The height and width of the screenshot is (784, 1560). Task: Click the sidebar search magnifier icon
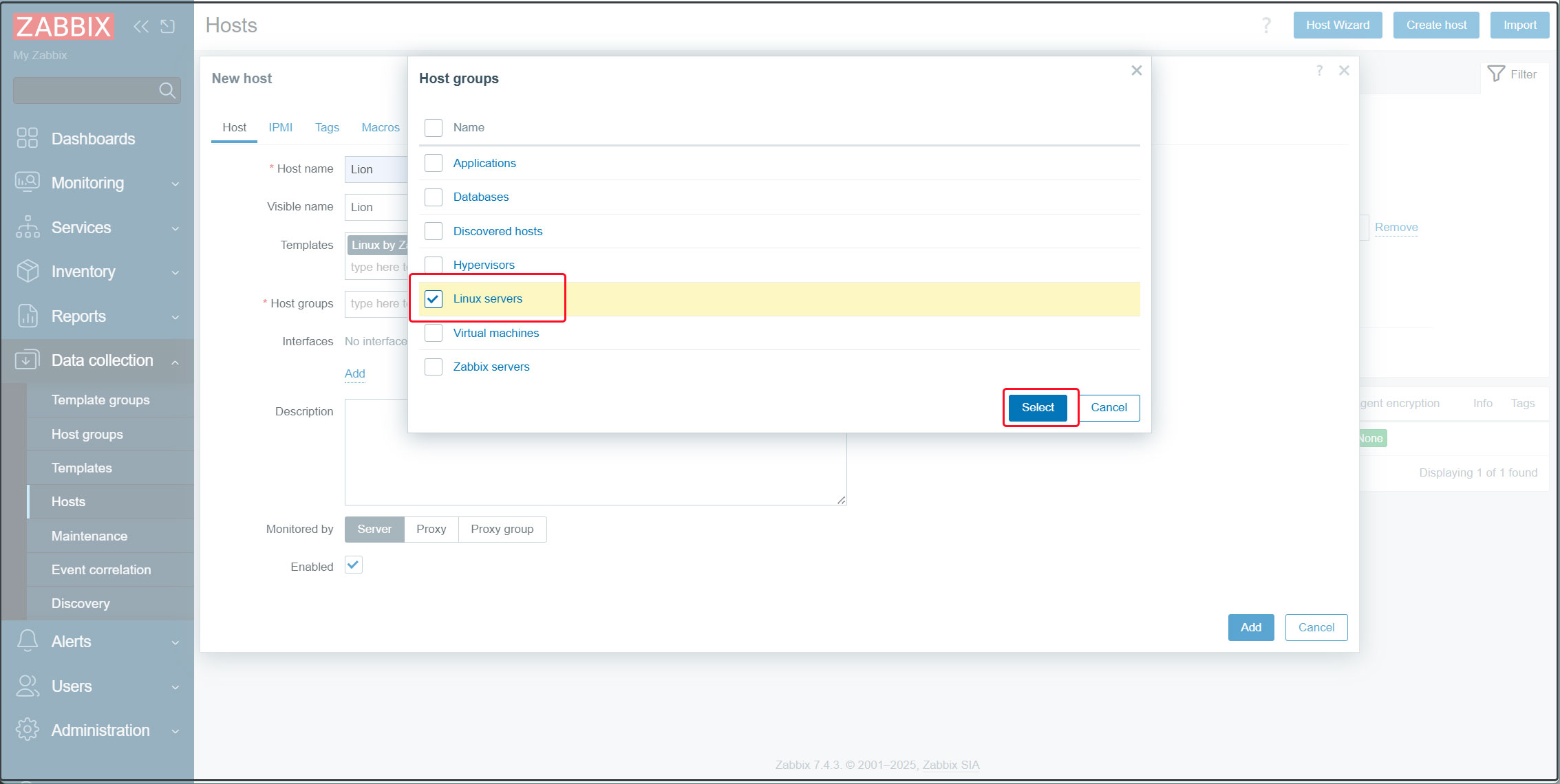(x=167, y=90)
